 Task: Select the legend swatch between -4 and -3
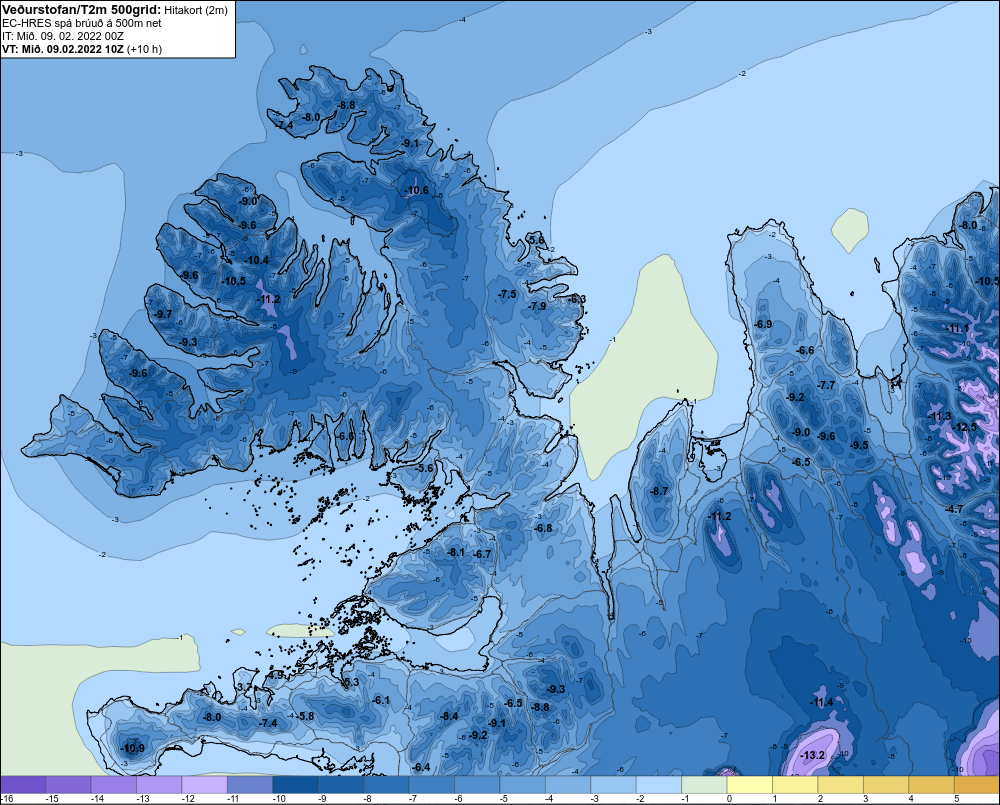568,785
